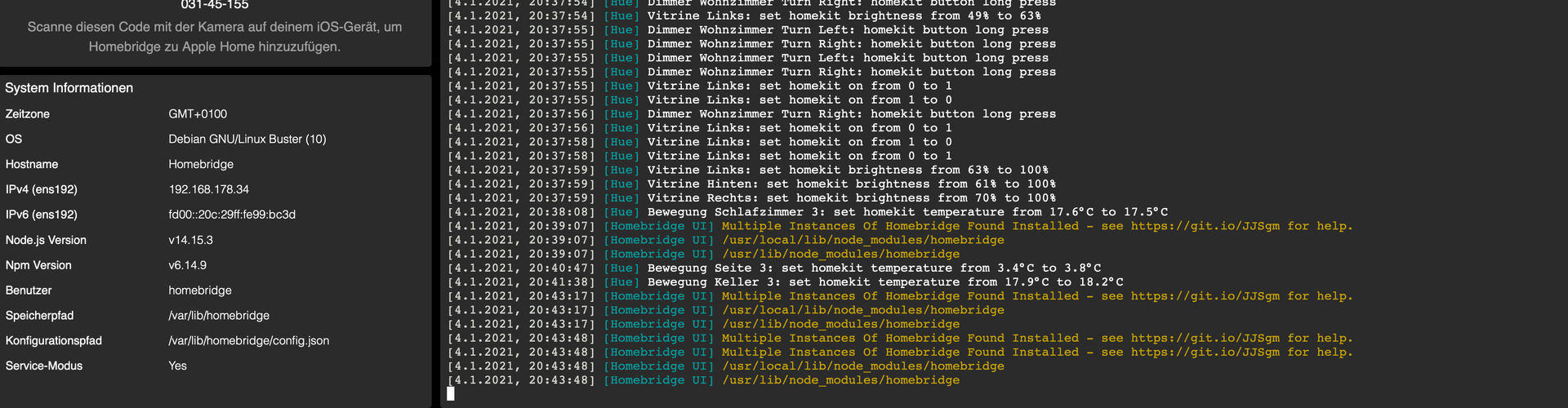Open the git.io help link at 20:39:07

click(x=1205, y=226)
